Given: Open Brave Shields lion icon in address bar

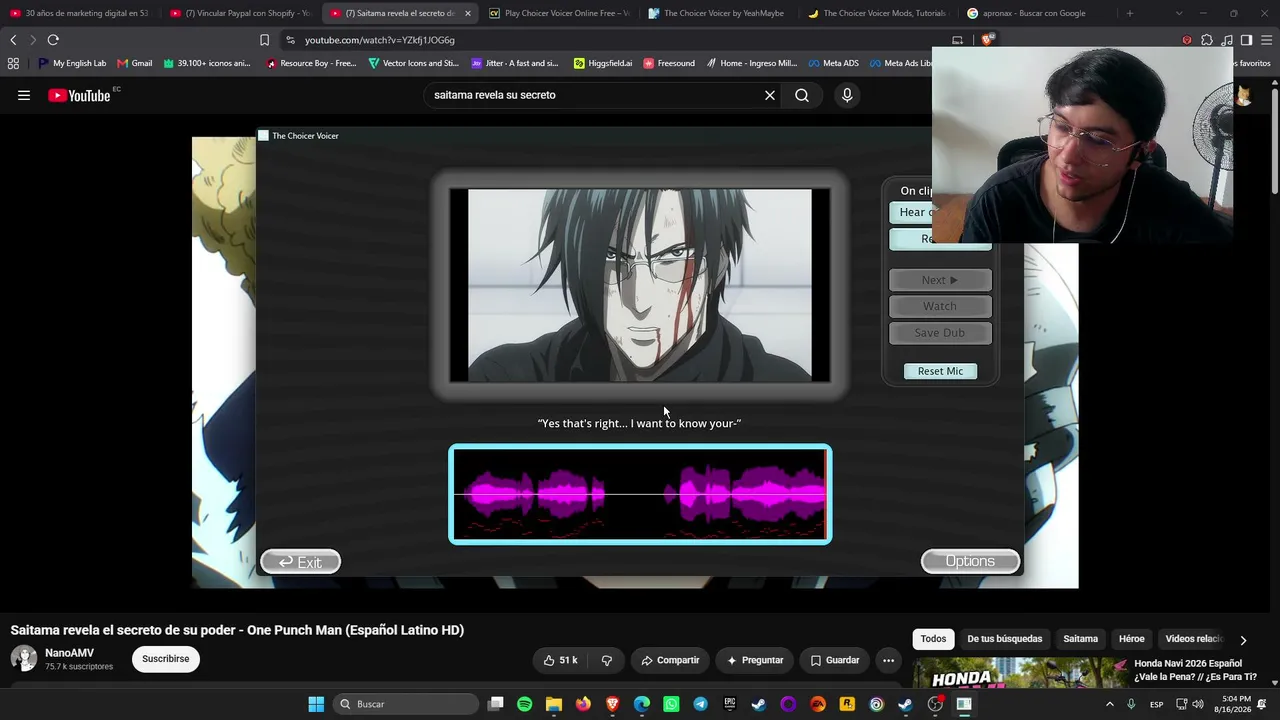Looking at the screenshot, I should [987, 40].
